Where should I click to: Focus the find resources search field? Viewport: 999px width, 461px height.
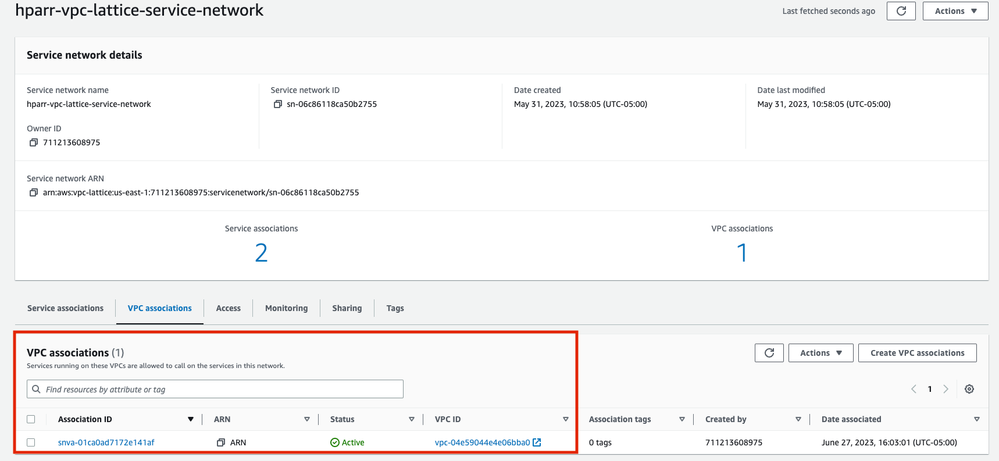[x=215, y=389]
